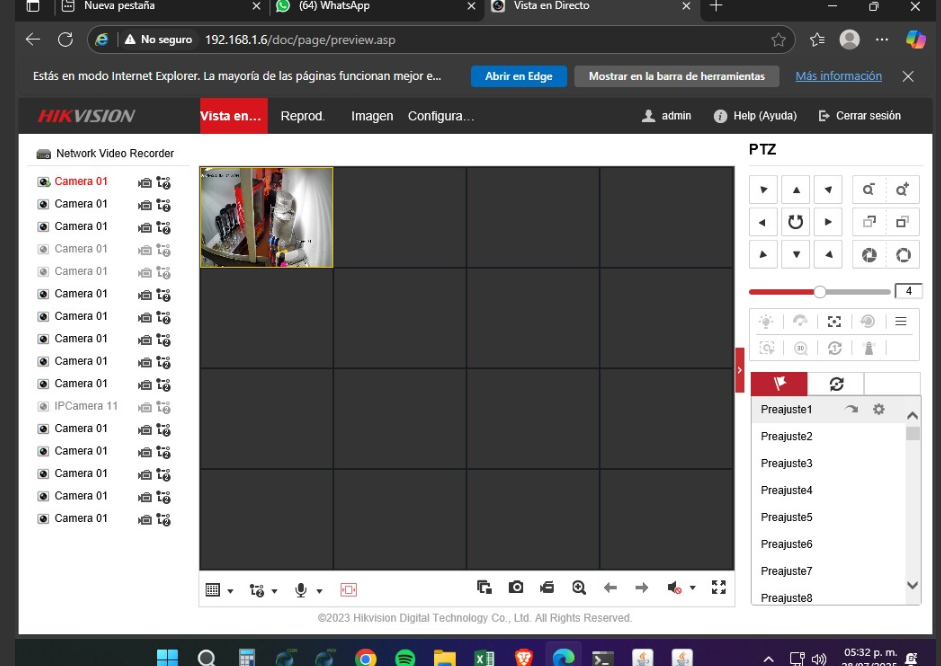
Task: Click the PTZ speed slider handle
Action: [820, 292]
